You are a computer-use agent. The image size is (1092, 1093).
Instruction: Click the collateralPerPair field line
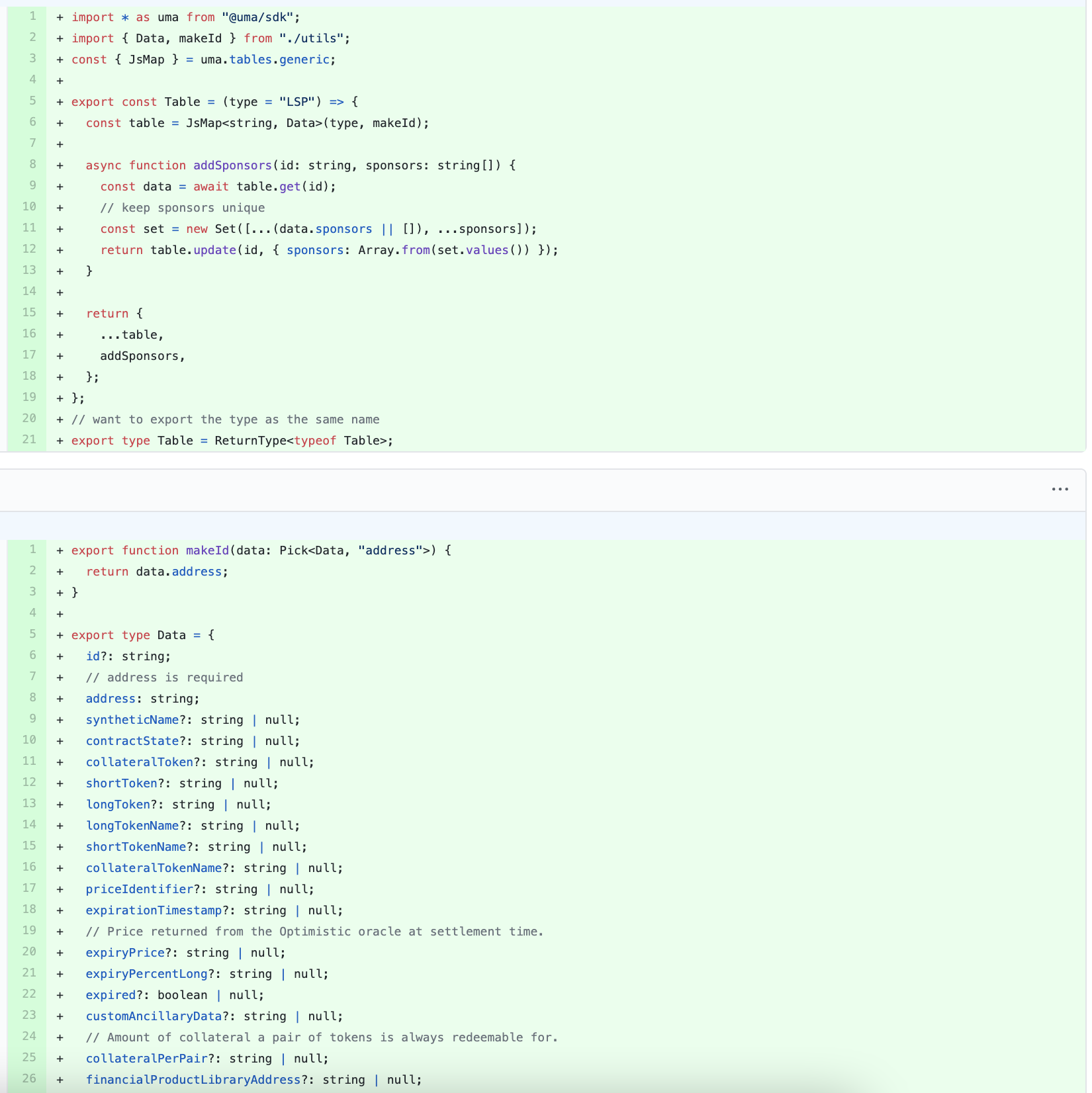(207, 1059)
